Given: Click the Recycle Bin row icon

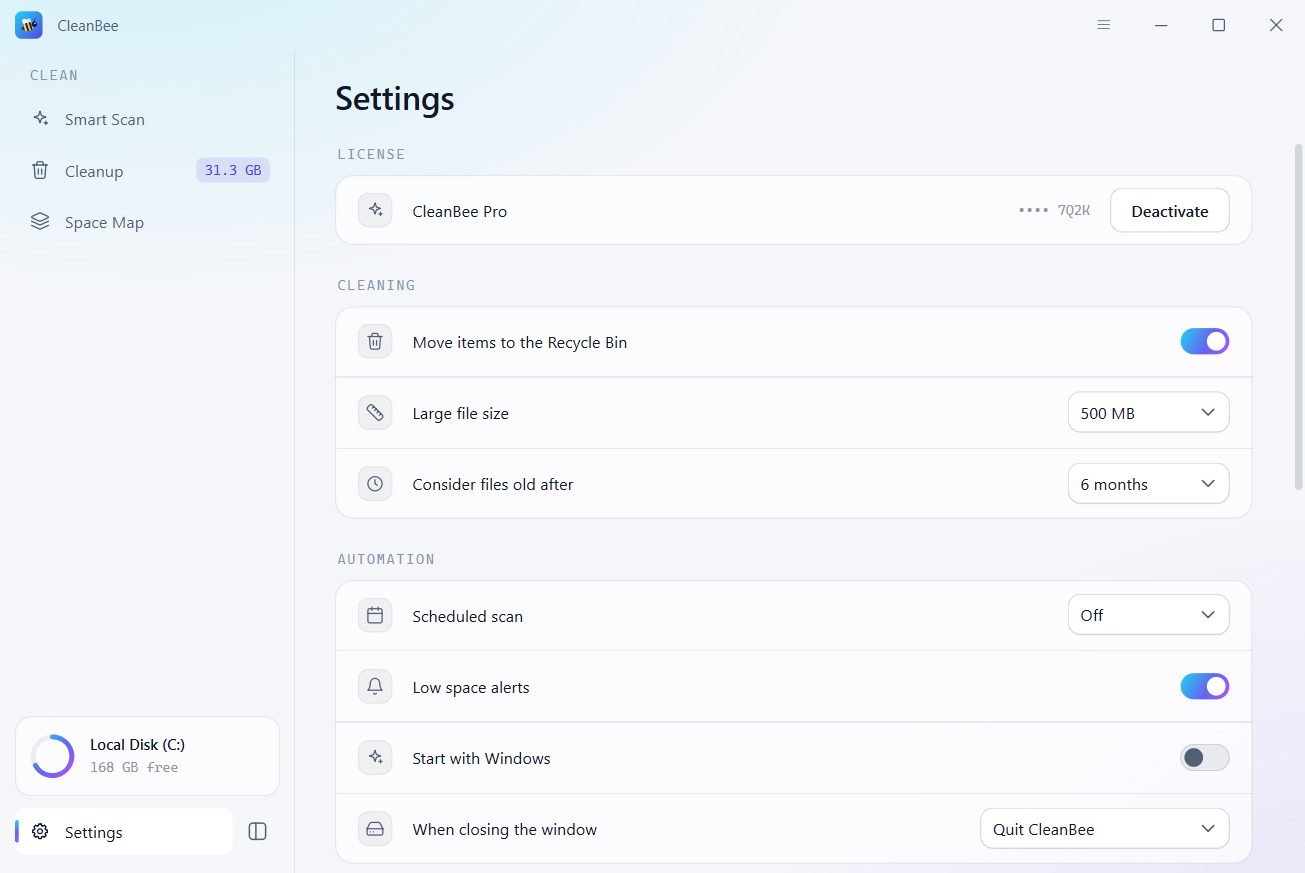Looking at the screenshot, I should coord(375,342).
